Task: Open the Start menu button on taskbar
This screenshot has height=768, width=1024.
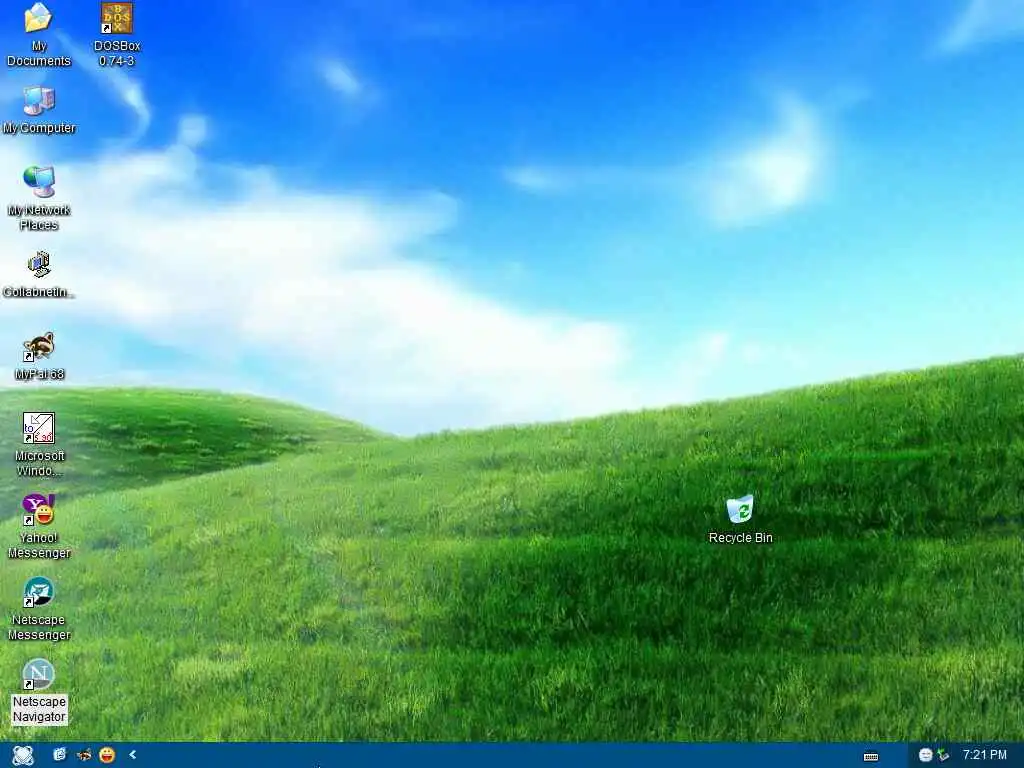Action: 23,755
